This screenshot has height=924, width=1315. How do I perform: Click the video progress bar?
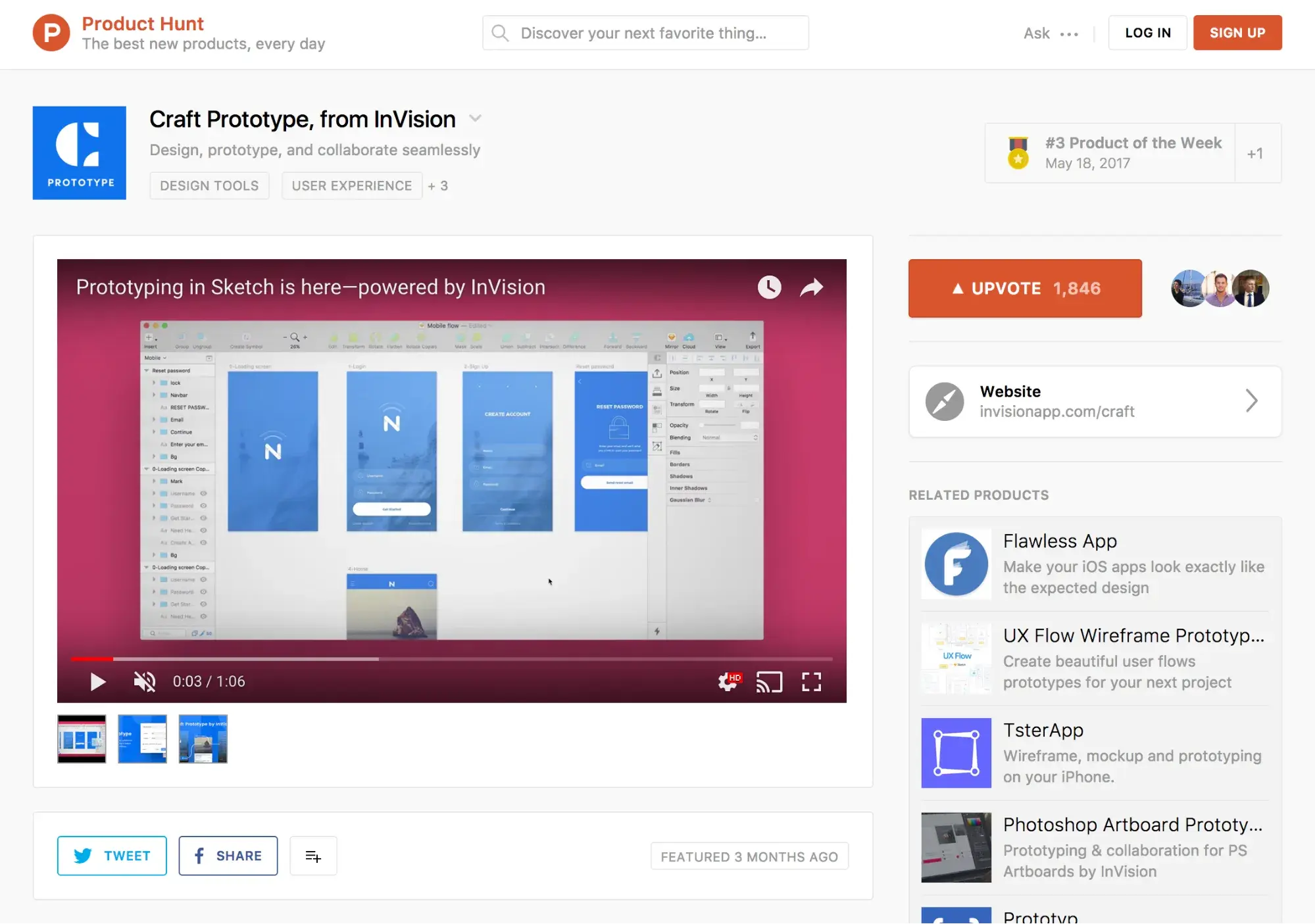451,659
